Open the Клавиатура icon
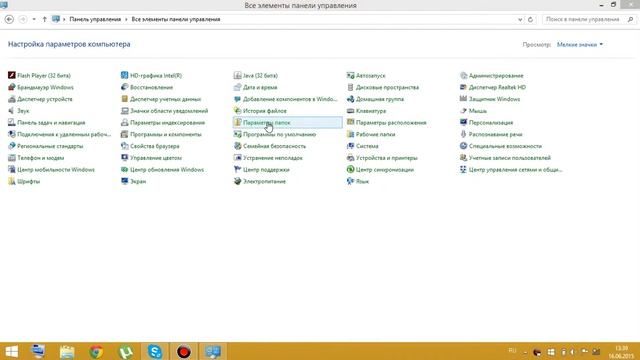Viewport: 640px width, 360px height. [350, 111]
